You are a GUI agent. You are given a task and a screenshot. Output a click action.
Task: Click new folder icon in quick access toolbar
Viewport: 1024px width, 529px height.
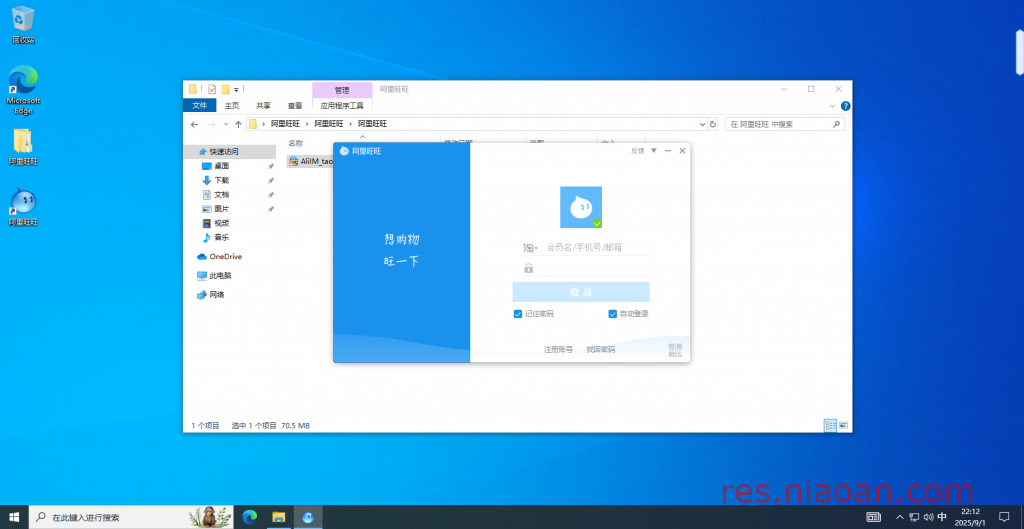[225, 89]
